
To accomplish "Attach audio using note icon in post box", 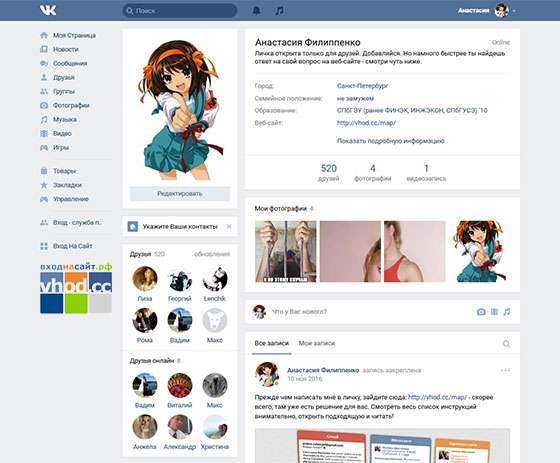I will (507, 312).
